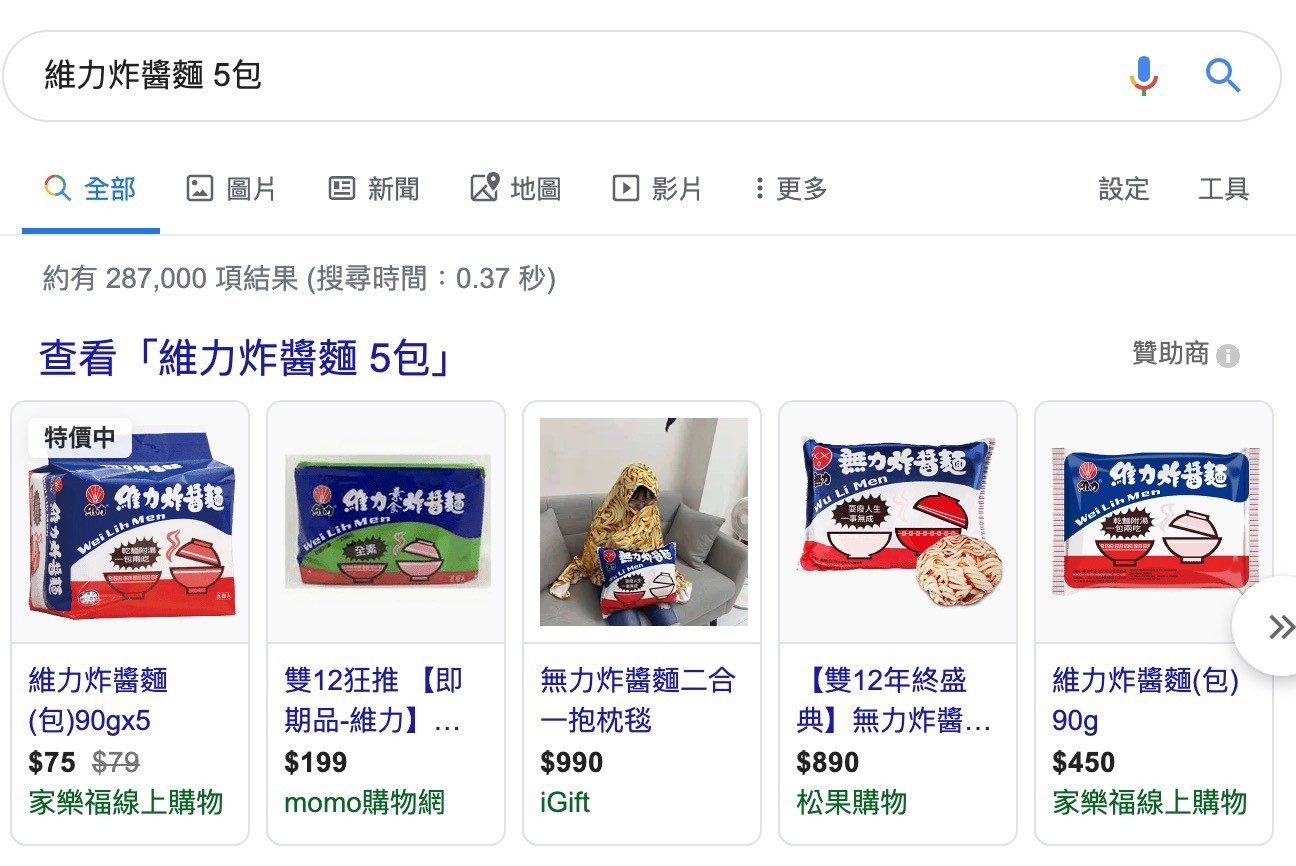The image size is (1296, 866).
Task: Click the 特價中 five-pack product image
Action: pyautogui.click(x=131, y=522)
